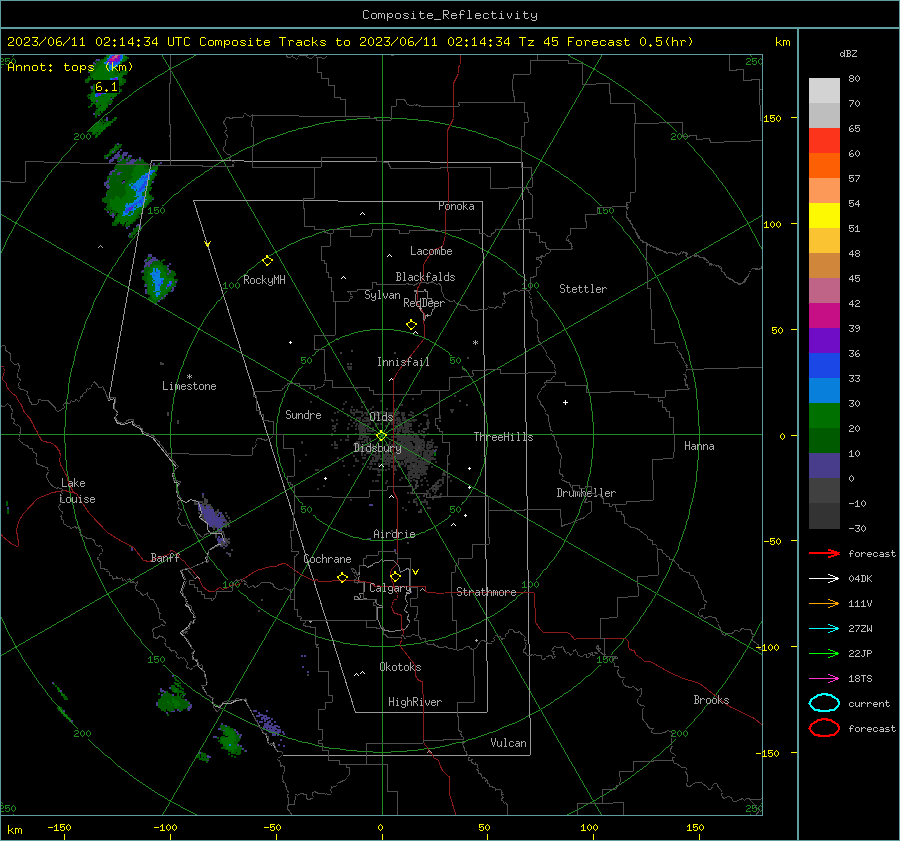Click the Brooks map label
The width and height of the screenshot is (900, 841).
[x=711, y=700]
